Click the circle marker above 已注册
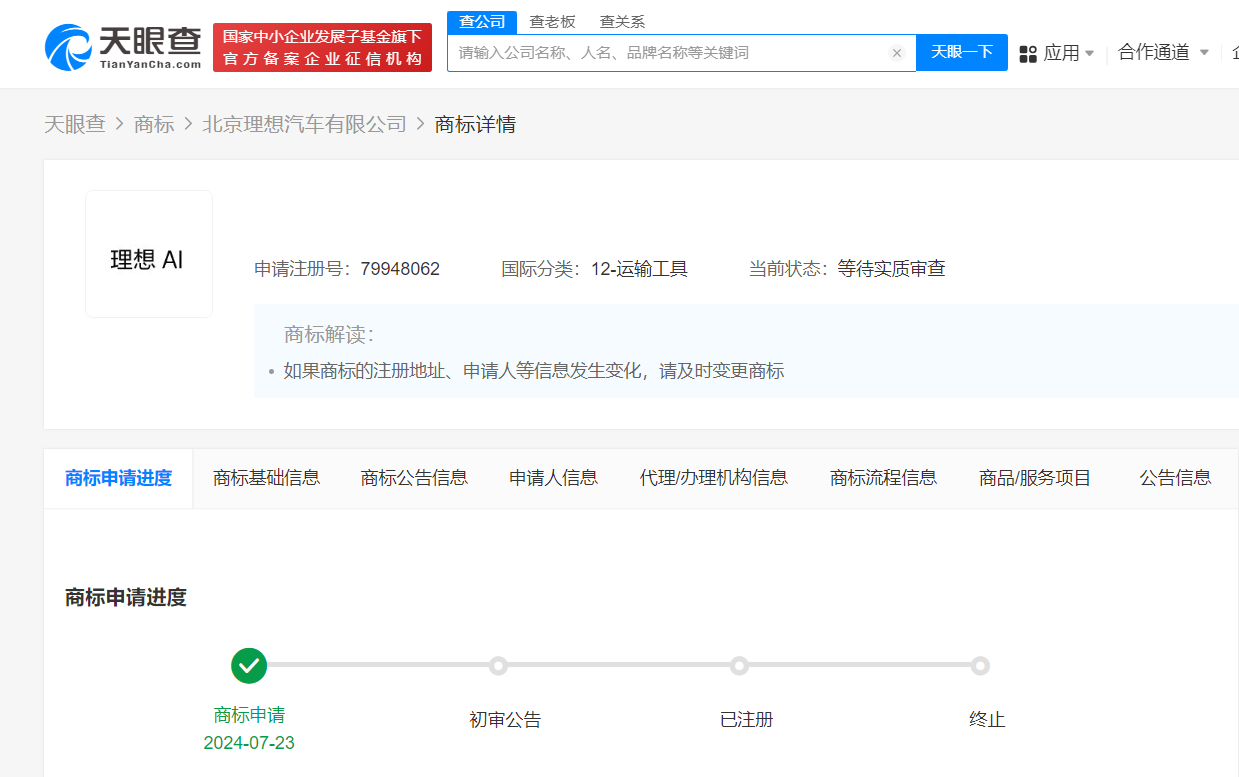This screenshot has height=777, width=1239. [x=739, y=665]
